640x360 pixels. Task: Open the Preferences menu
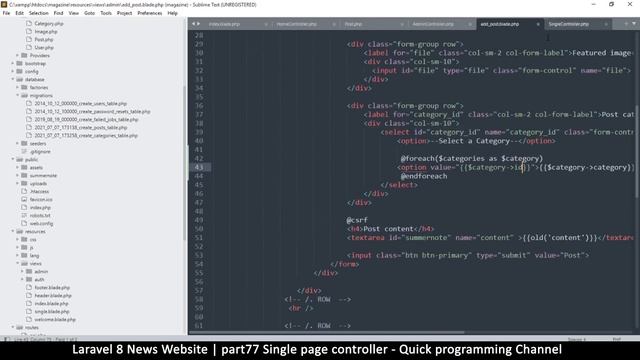tap(149, 13)
